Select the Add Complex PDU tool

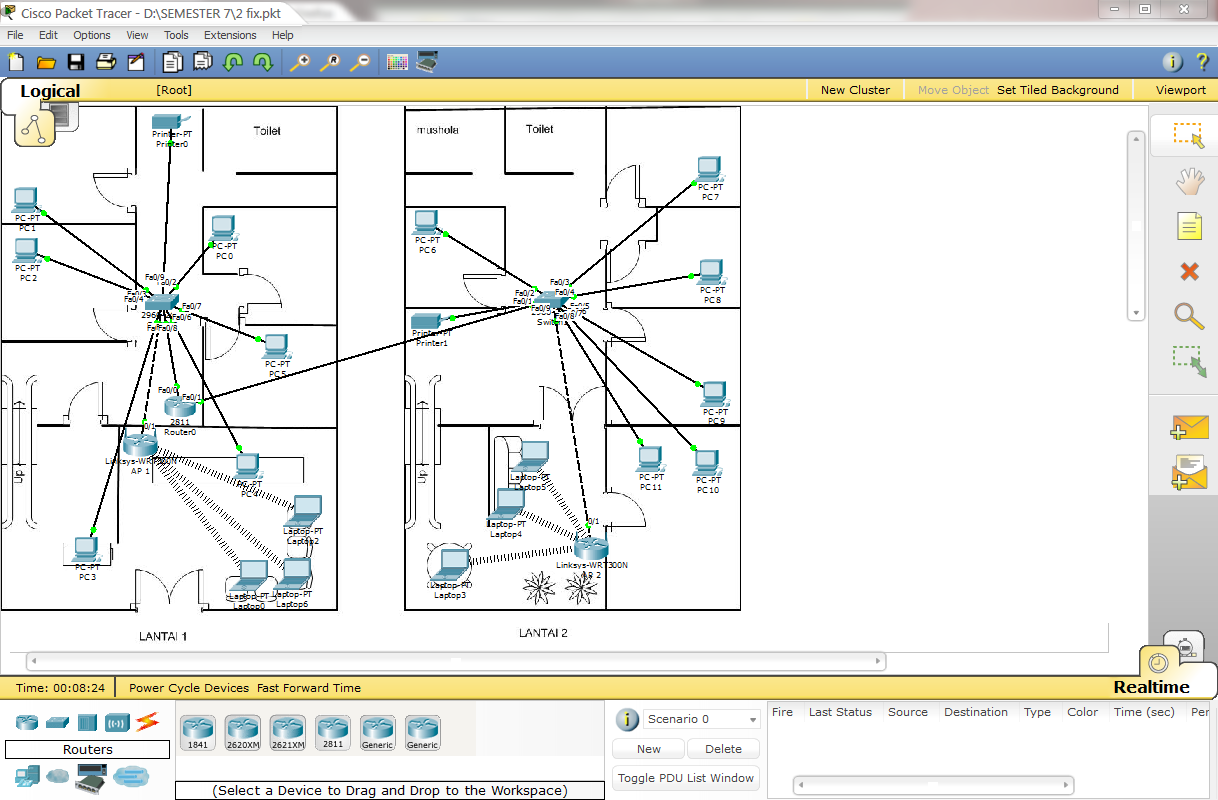tap(1188, 472)
